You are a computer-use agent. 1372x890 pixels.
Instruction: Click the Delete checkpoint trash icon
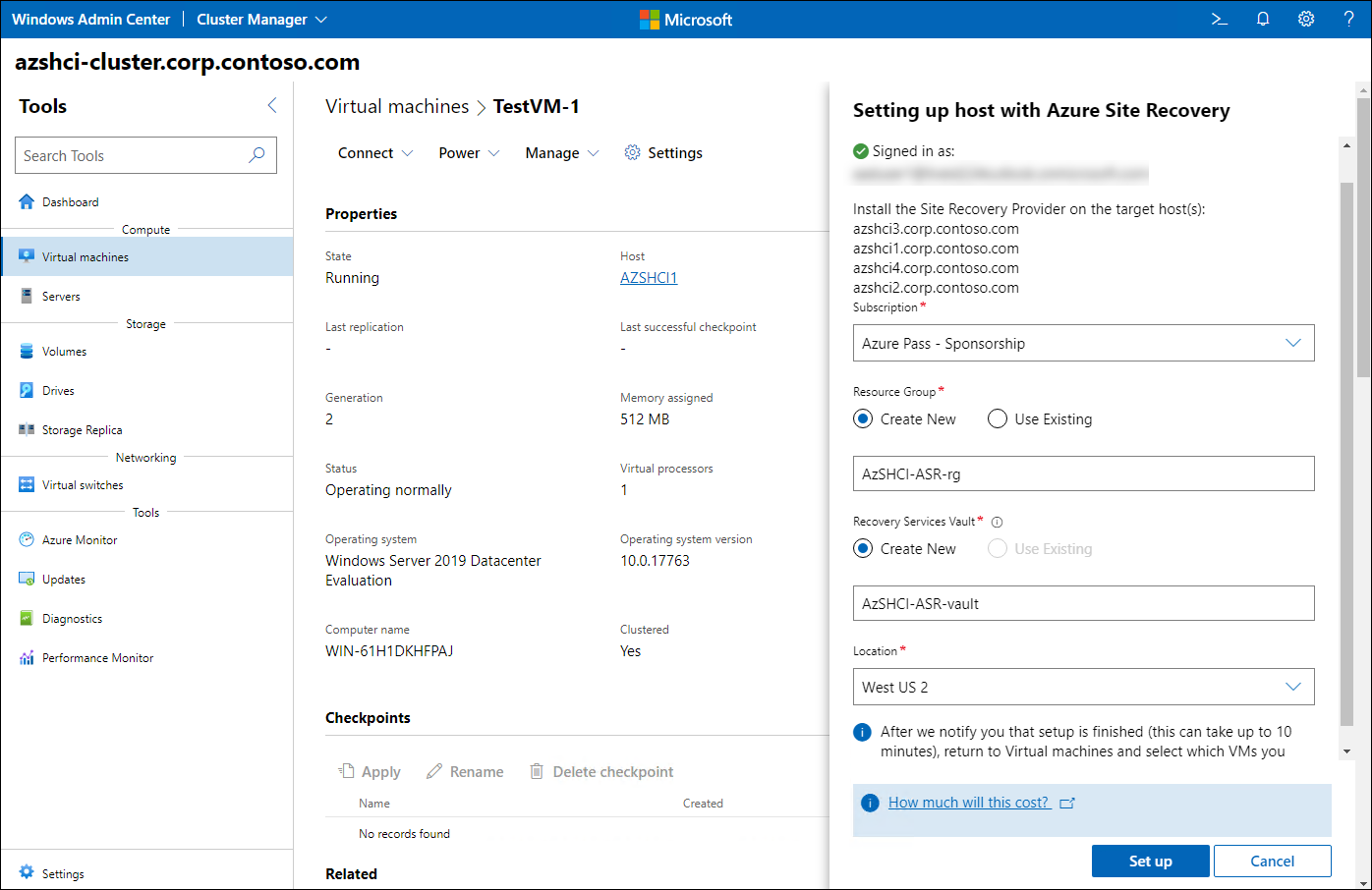(x=537, y=771)
